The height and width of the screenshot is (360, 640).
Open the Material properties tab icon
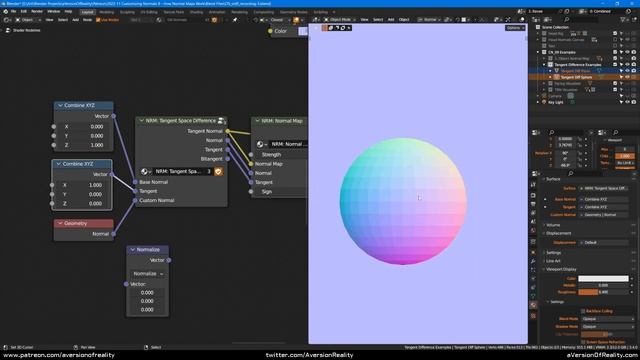pyautogui.click(x=533, y=305)
